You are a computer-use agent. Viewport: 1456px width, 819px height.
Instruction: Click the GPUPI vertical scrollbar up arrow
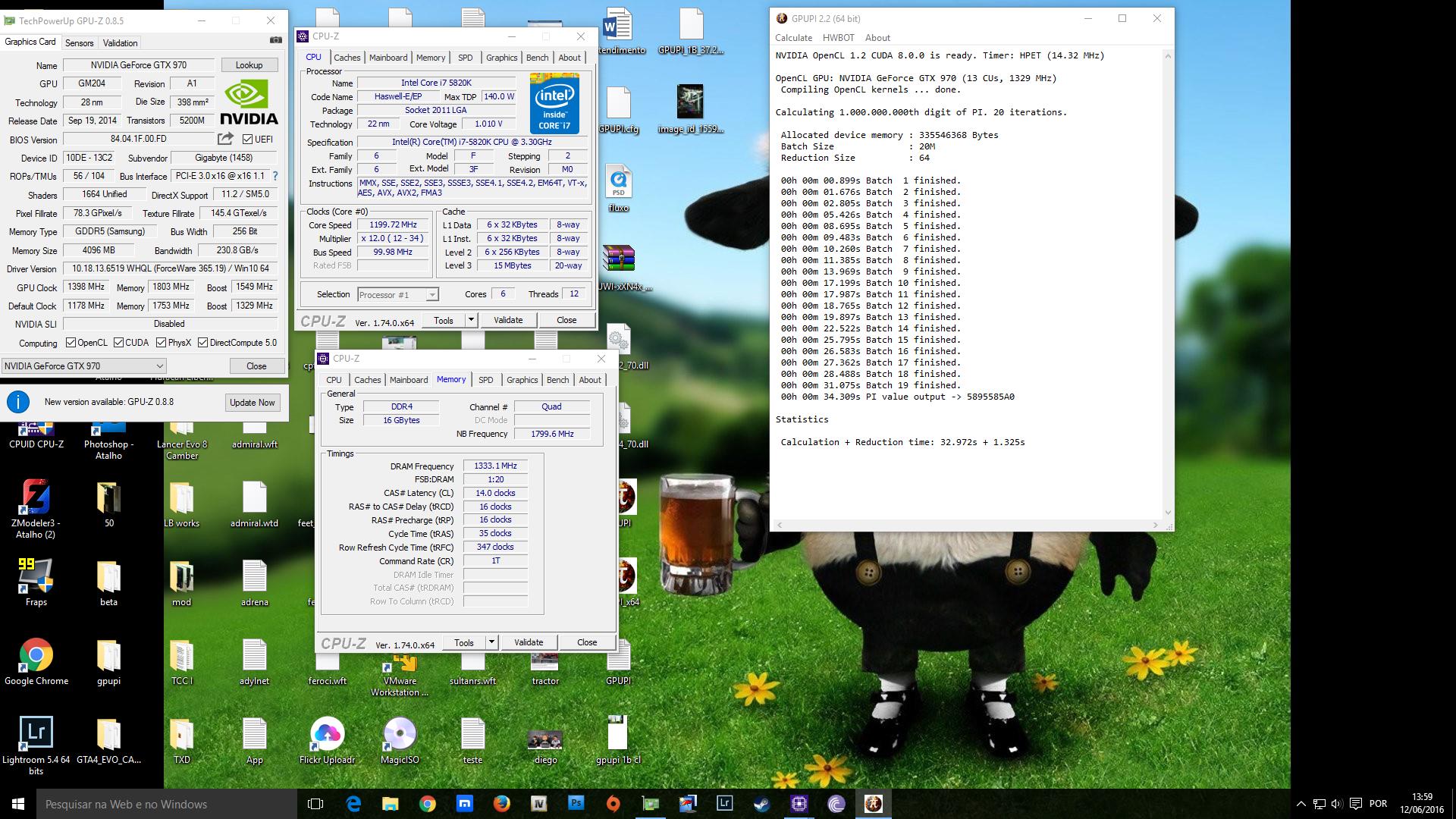point(1168,56)
